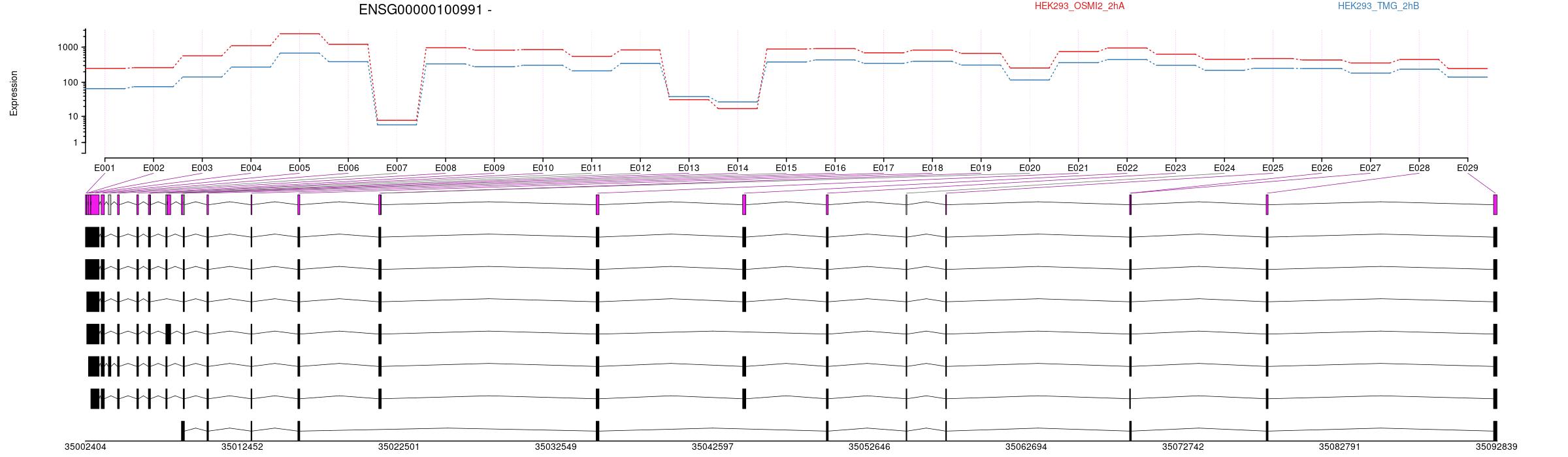
Task: Select exon label E008
Action: 446,168
